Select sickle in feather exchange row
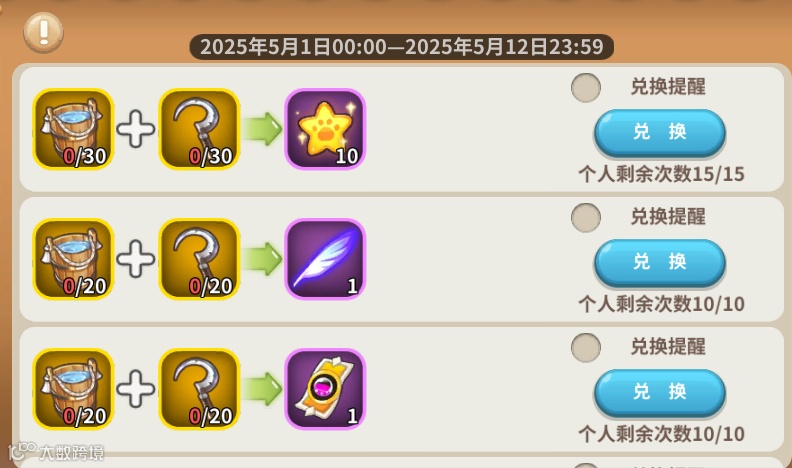792x468 pixels. pos(199,259)
